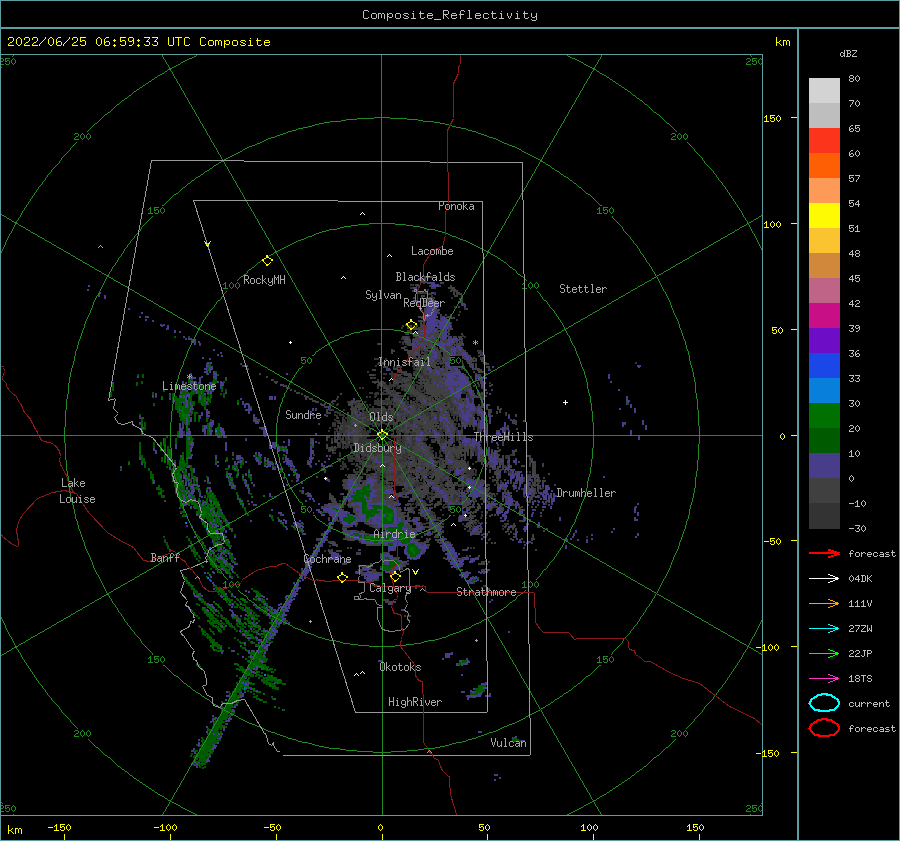Click the yellow diamond marker below Cochrane
Image resolution: width=900 pixels, height=841 pixels.
click(343, 577)
